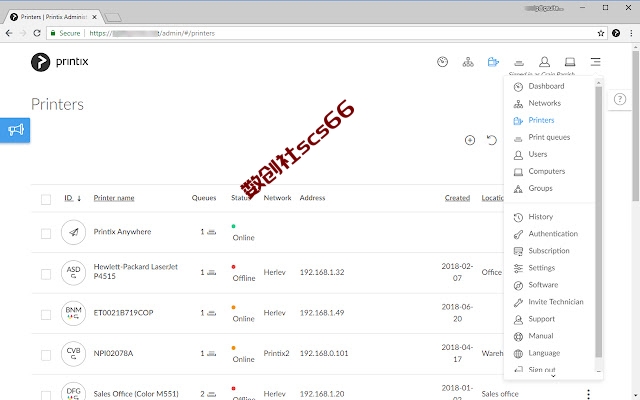Click the CVB printer ID badge
640x400 pixels.
tap(73, 353)
